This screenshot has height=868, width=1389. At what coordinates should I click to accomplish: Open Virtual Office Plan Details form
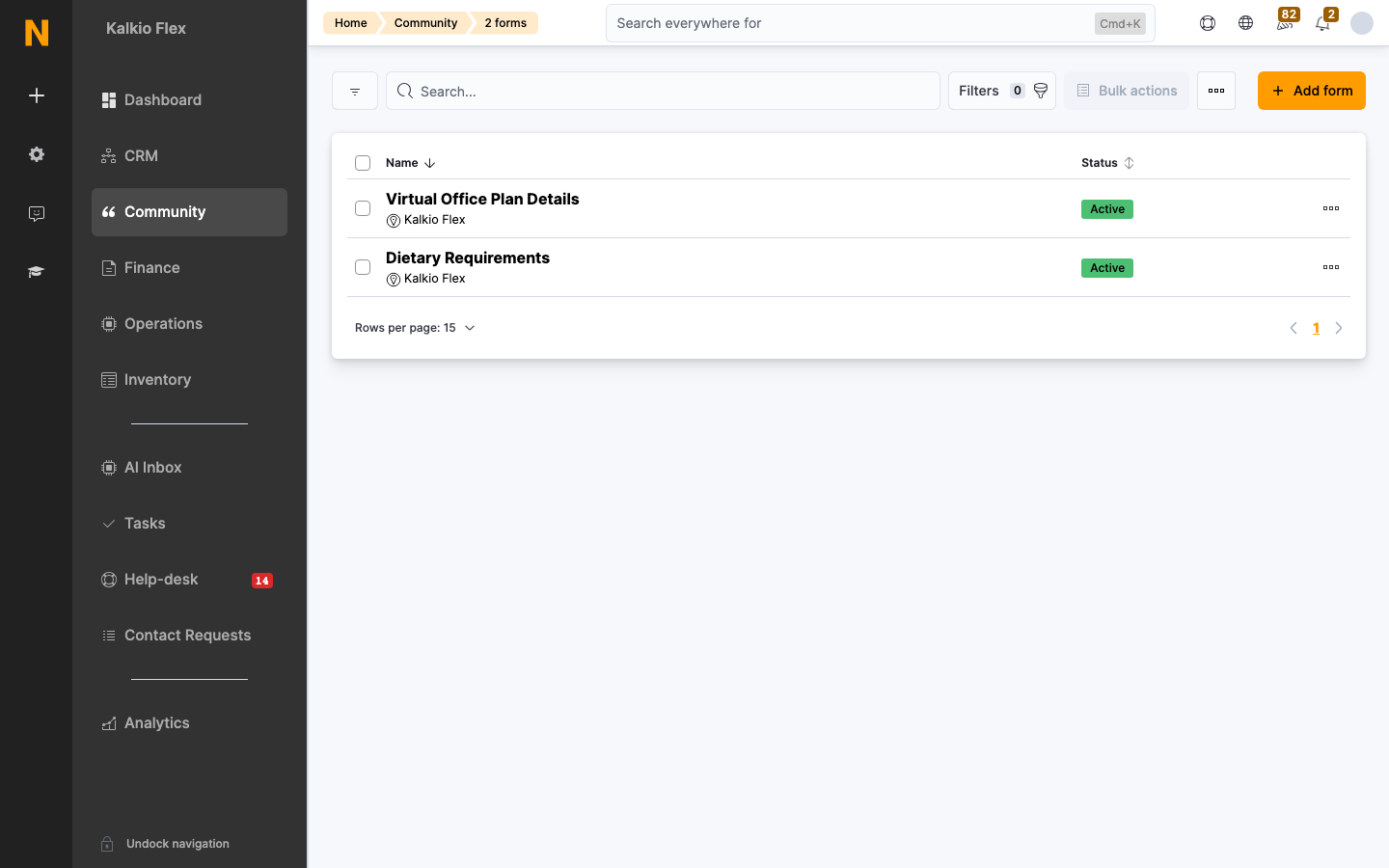click(482, 199)
